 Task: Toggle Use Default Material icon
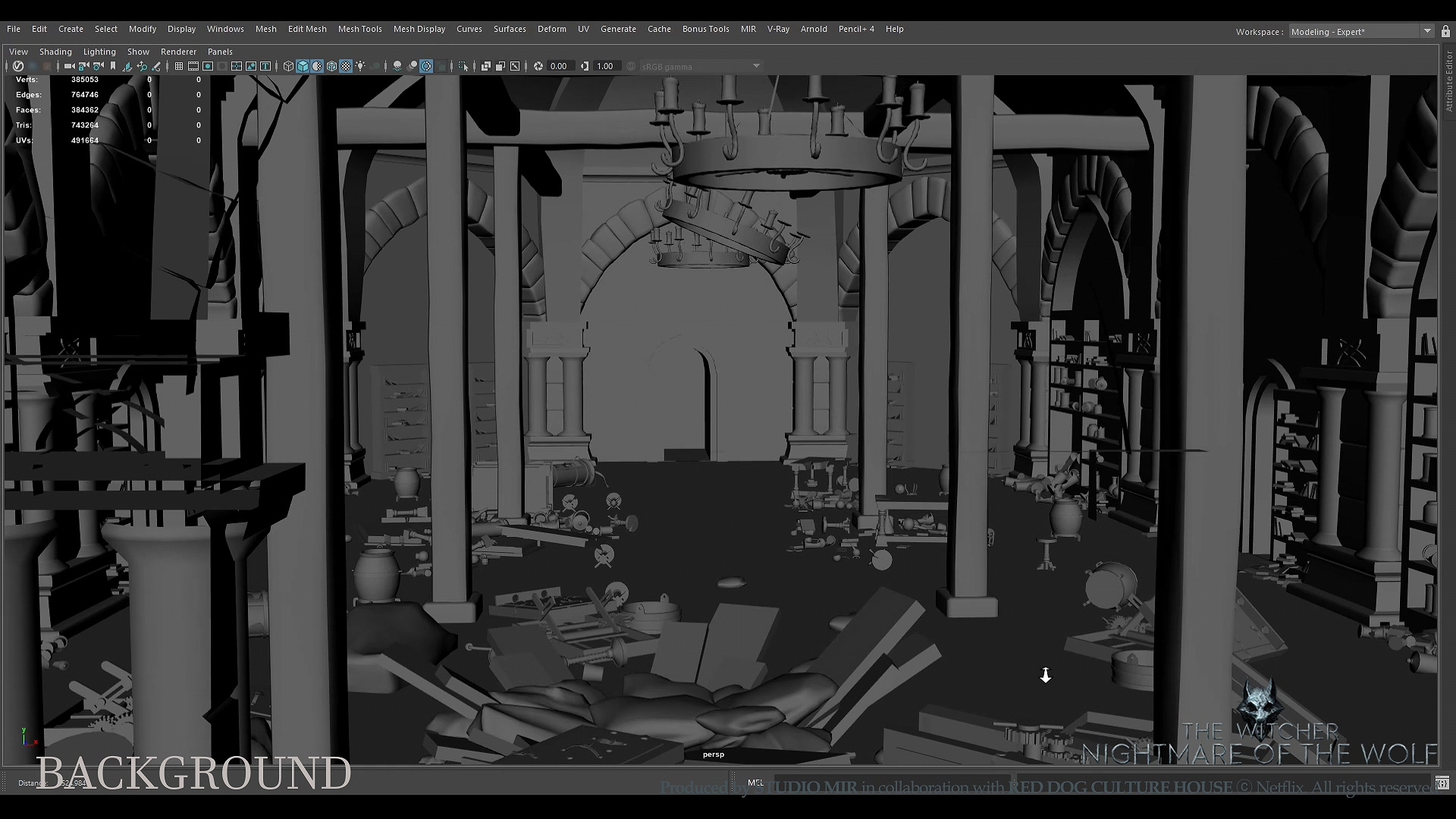click(x=317, y=66)
